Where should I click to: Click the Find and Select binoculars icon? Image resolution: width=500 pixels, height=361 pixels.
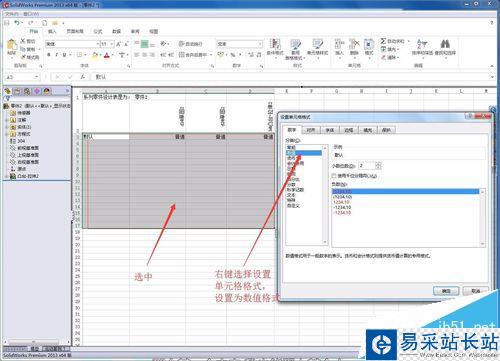click(x=445, y=44)
